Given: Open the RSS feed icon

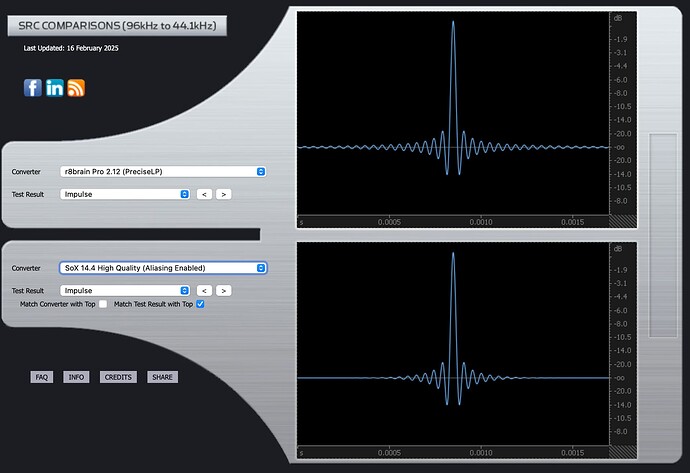Looking at the screenshot, I should point(76,88).
